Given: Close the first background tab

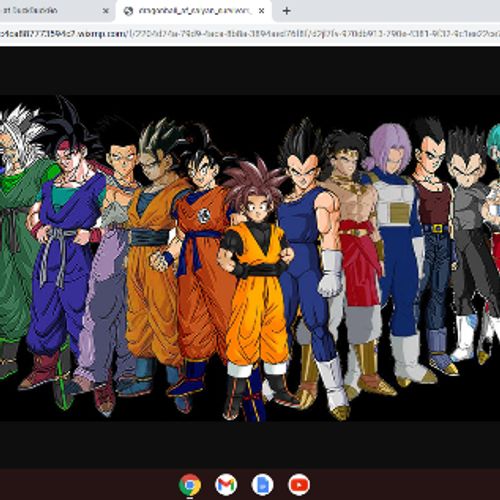Looking at the screenshot, I should click(x=106, y=11).
